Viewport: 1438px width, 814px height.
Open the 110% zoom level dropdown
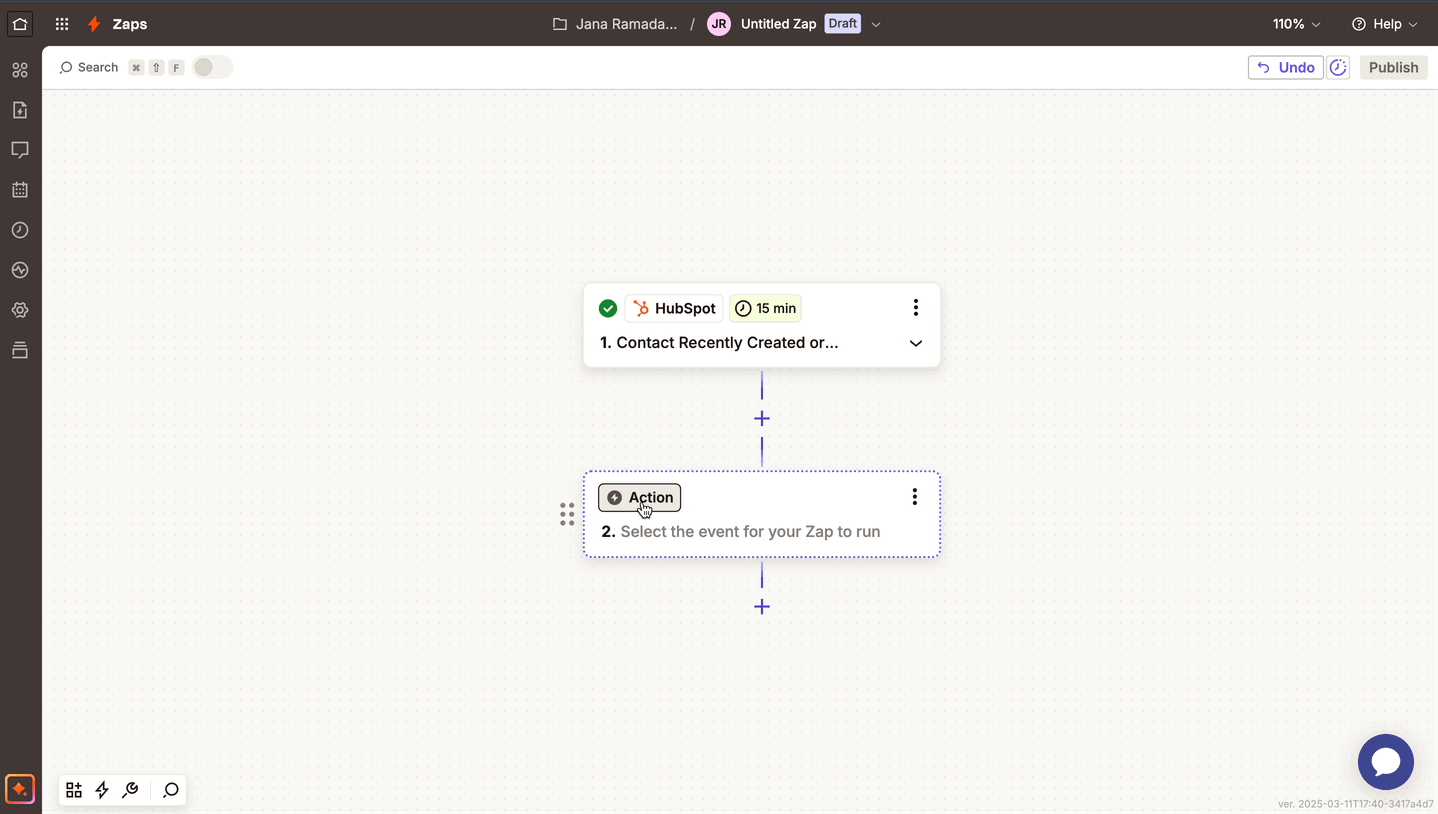1296,24
